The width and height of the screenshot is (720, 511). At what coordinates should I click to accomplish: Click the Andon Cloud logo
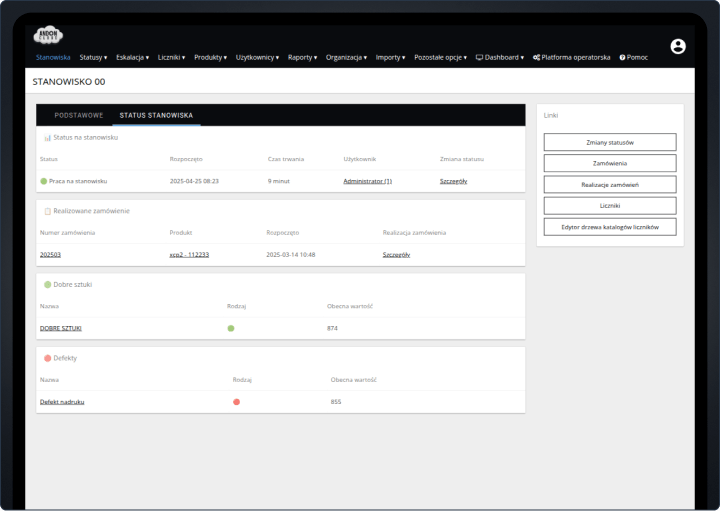(x=48, y=36)
